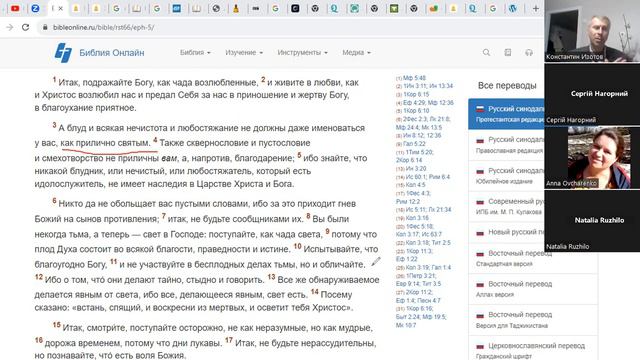Open cross-reference 2Кор 6:14
The image size is (640, 360).
409,160
